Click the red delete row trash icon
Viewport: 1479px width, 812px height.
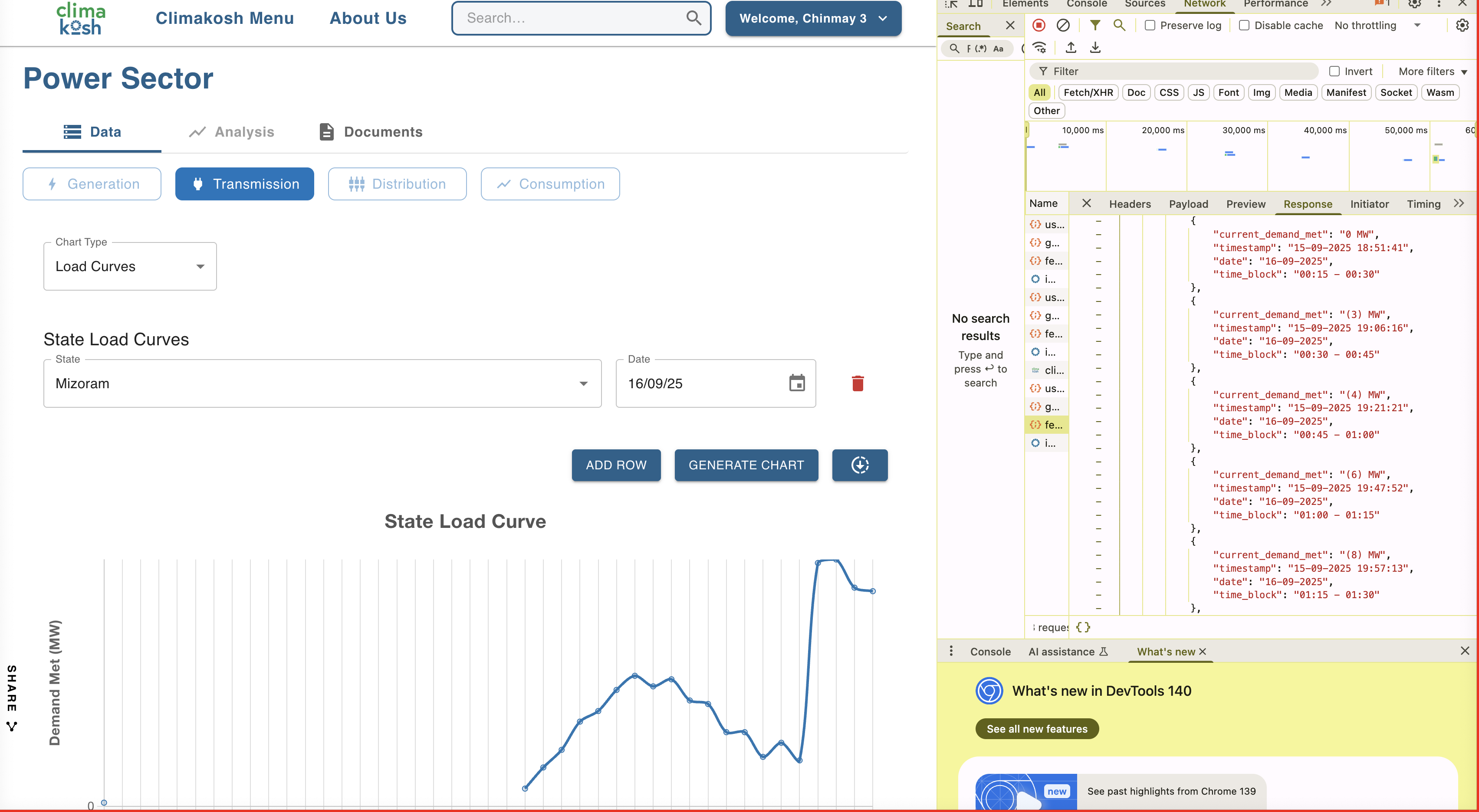tap(858, 383)
